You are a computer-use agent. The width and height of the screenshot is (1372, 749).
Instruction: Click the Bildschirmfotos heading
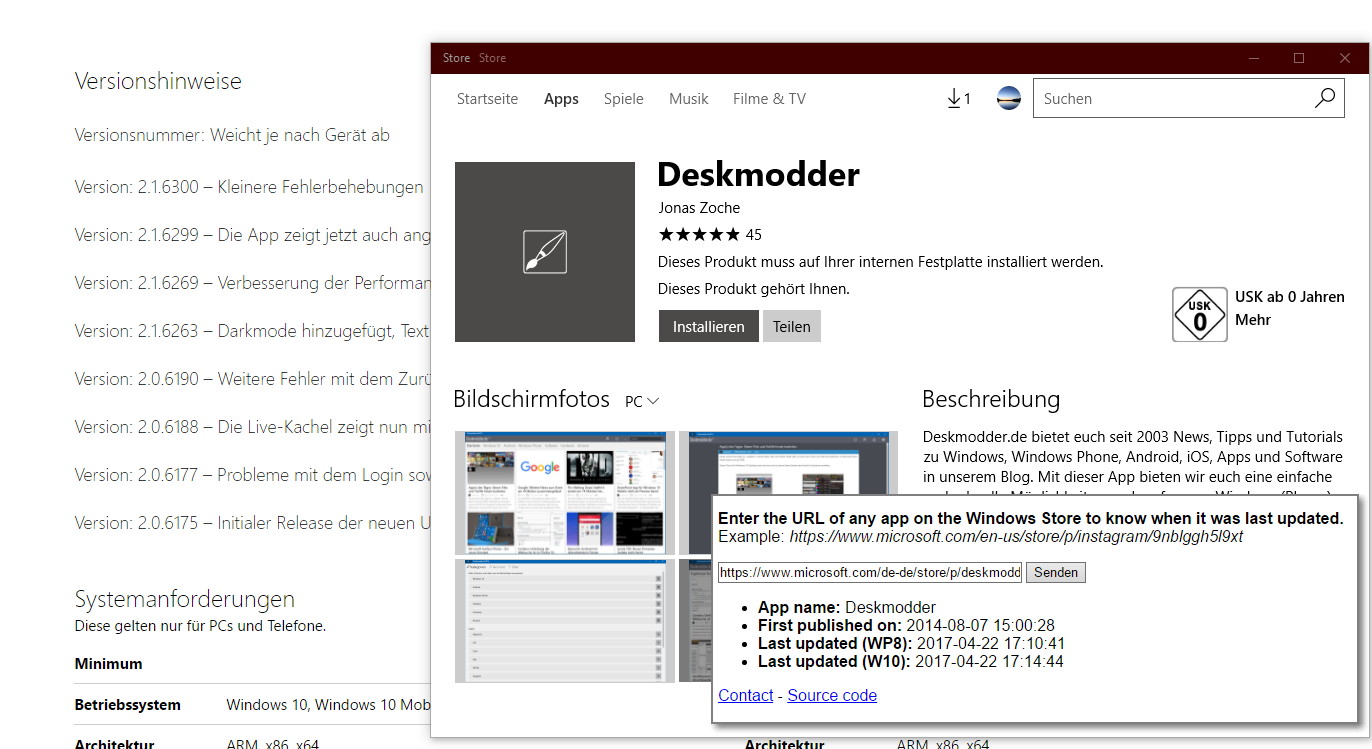(531, 399)
